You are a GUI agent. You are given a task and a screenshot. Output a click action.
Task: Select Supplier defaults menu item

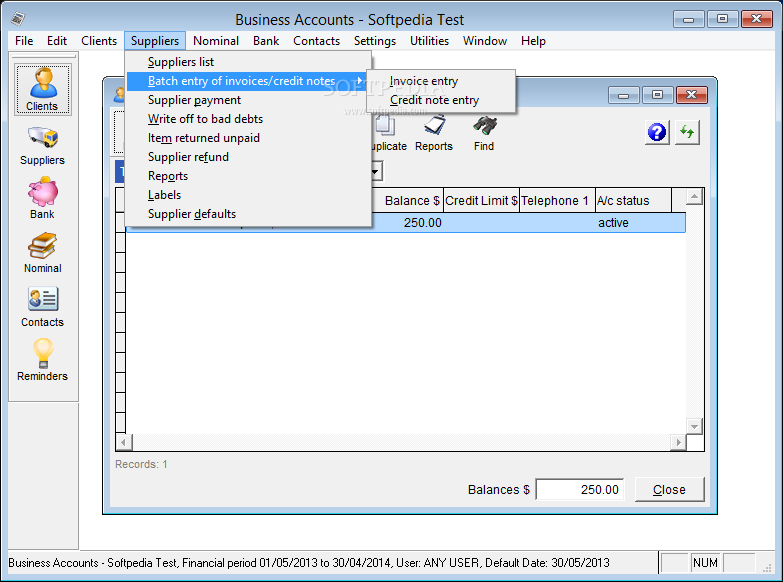248,214
